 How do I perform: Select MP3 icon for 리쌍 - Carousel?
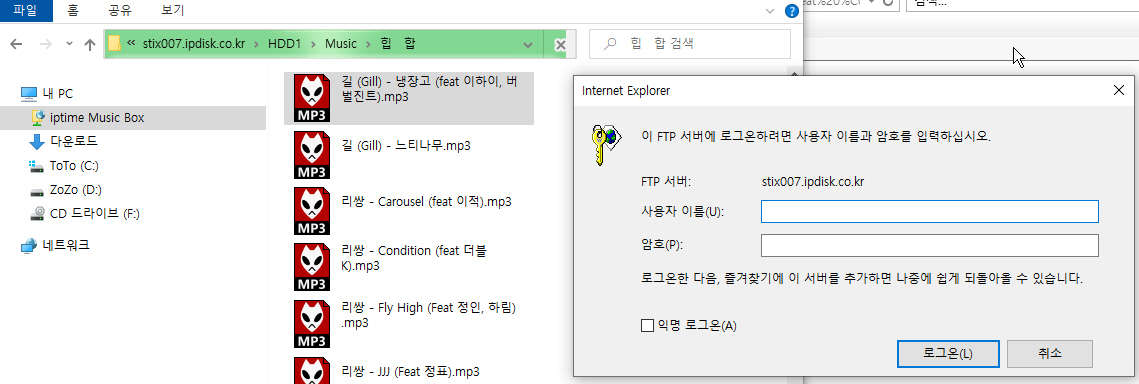[313, 211]
